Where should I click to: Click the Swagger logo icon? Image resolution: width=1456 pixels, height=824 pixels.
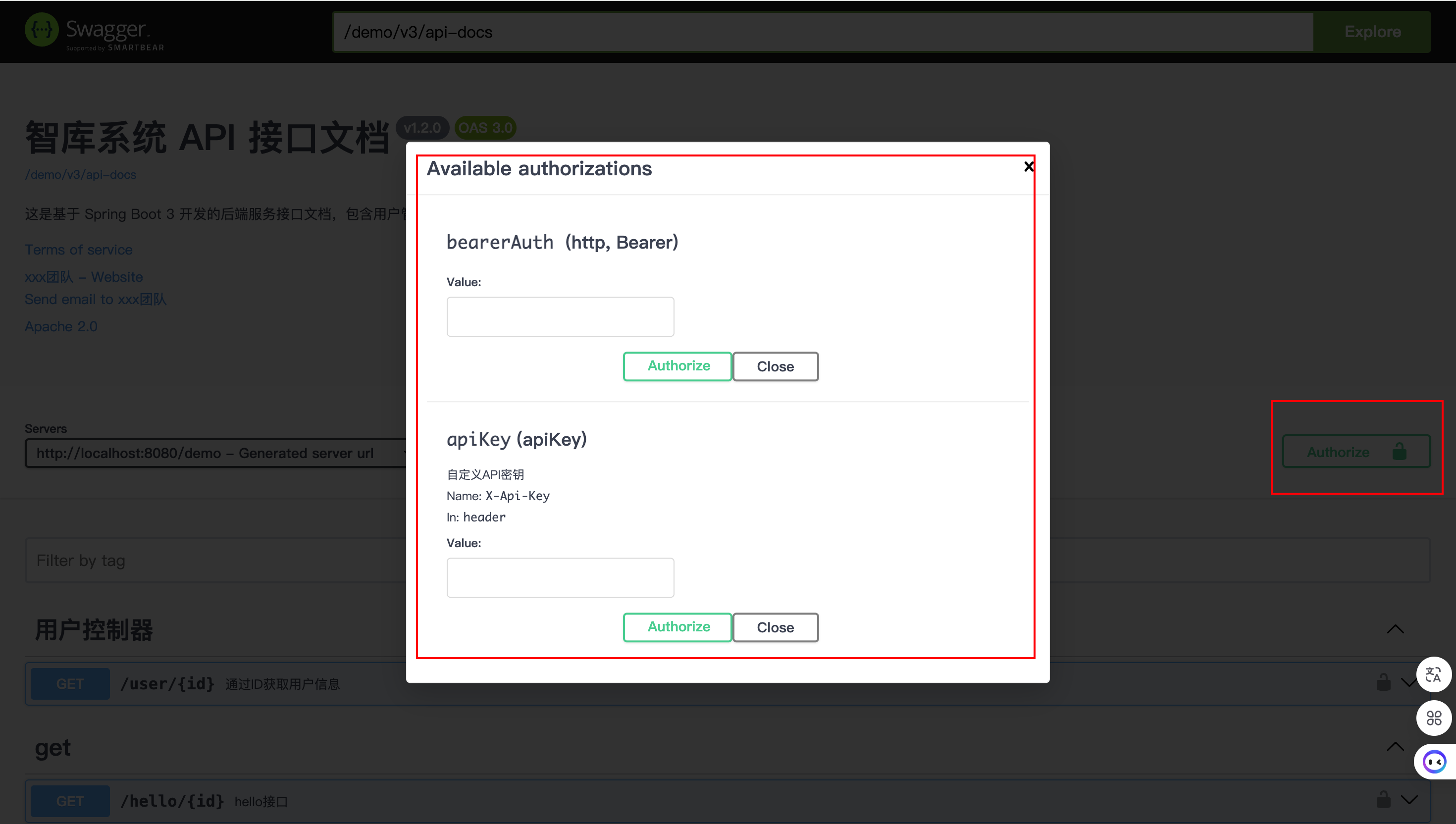point(42,30)
